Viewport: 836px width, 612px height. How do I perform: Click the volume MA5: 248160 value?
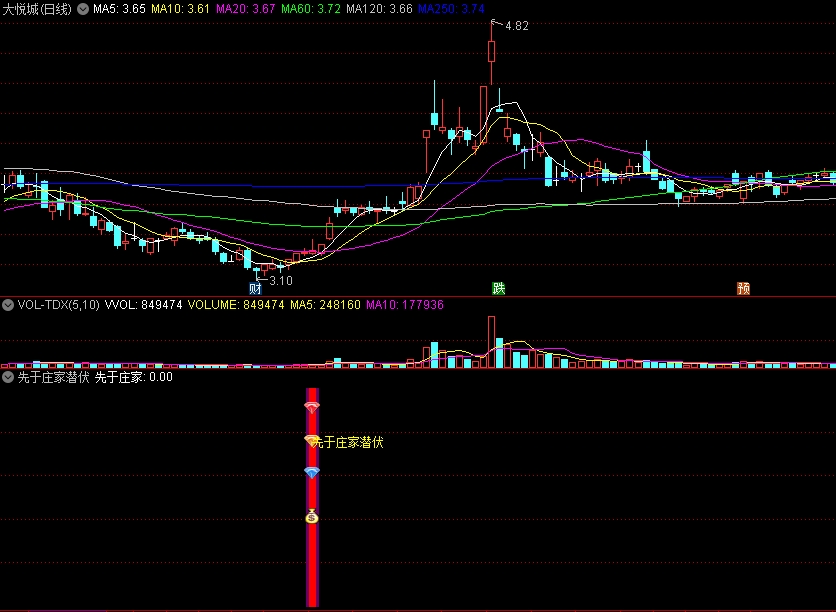pos(325,305)
